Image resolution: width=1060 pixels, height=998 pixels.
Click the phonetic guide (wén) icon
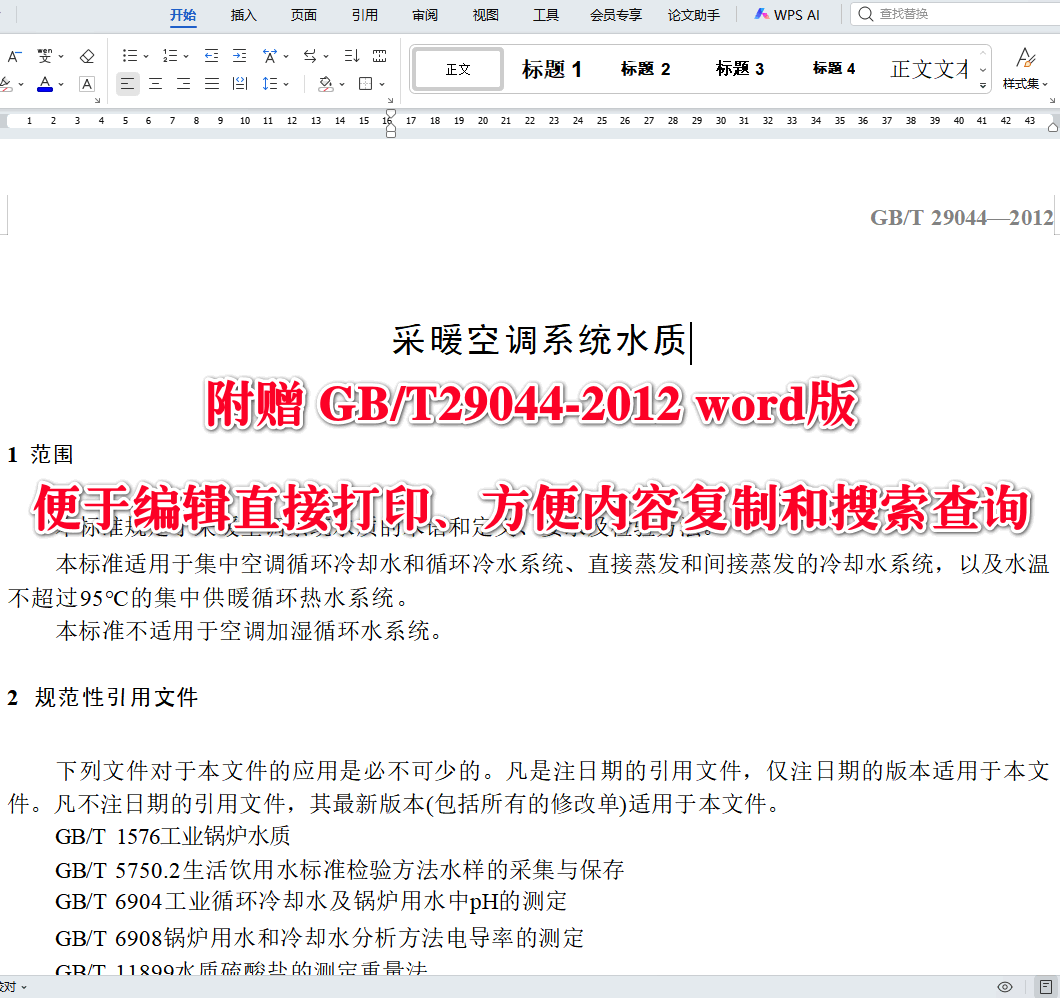45,56
